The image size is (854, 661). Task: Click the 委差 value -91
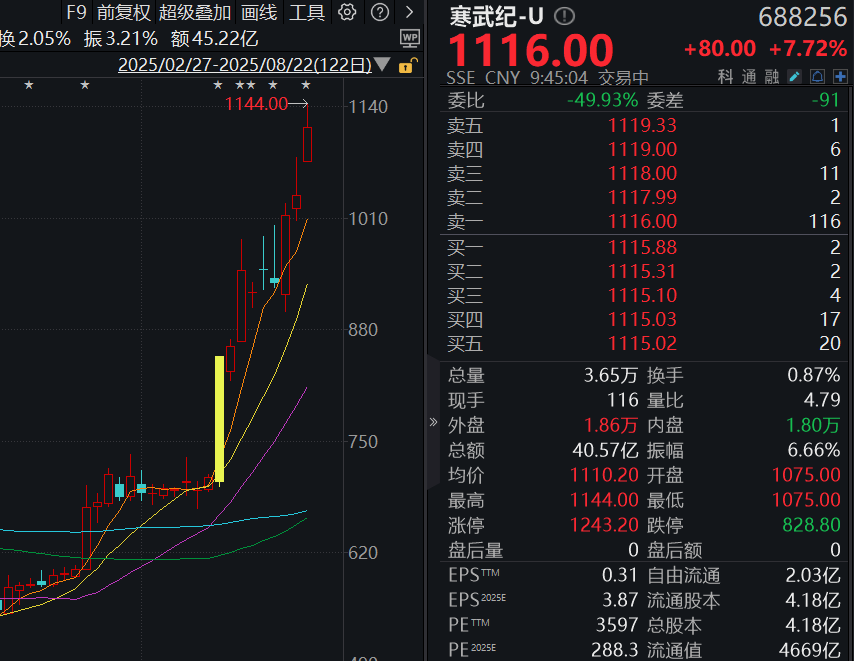(x=825, y=100)
